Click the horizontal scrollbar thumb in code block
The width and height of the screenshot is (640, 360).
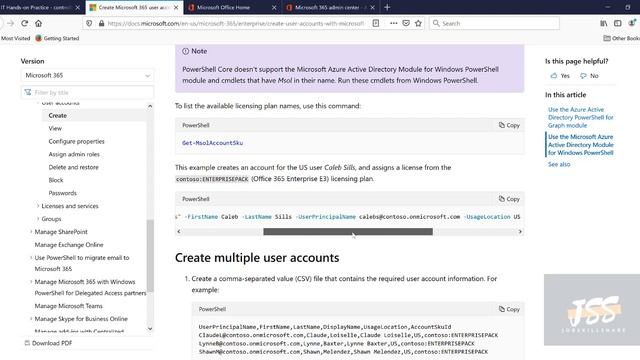point(348,231)
